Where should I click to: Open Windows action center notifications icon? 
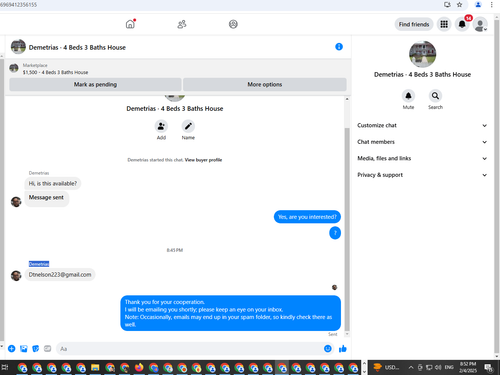coord(489,368)
